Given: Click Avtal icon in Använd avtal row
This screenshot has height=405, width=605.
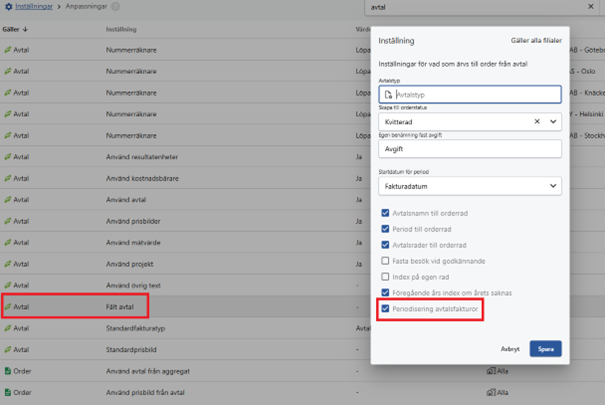Looking at the screenshot, I should pos(8,199).
